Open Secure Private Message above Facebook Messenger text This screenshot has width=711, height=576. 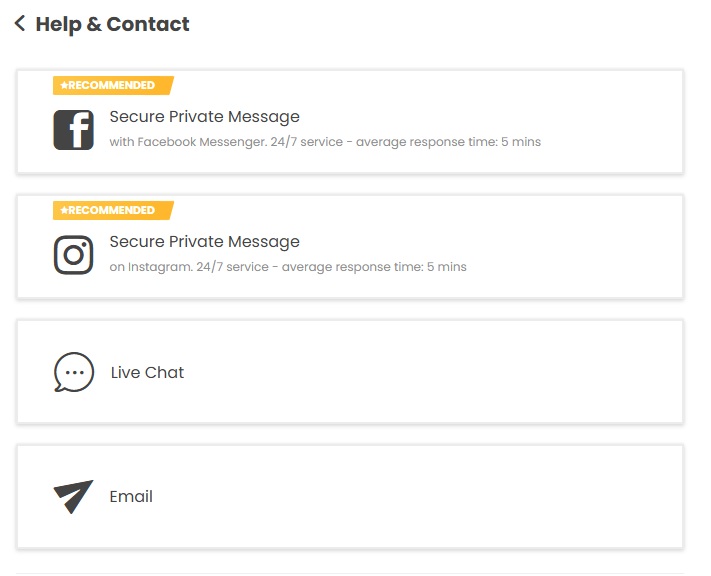pos(204,117)
